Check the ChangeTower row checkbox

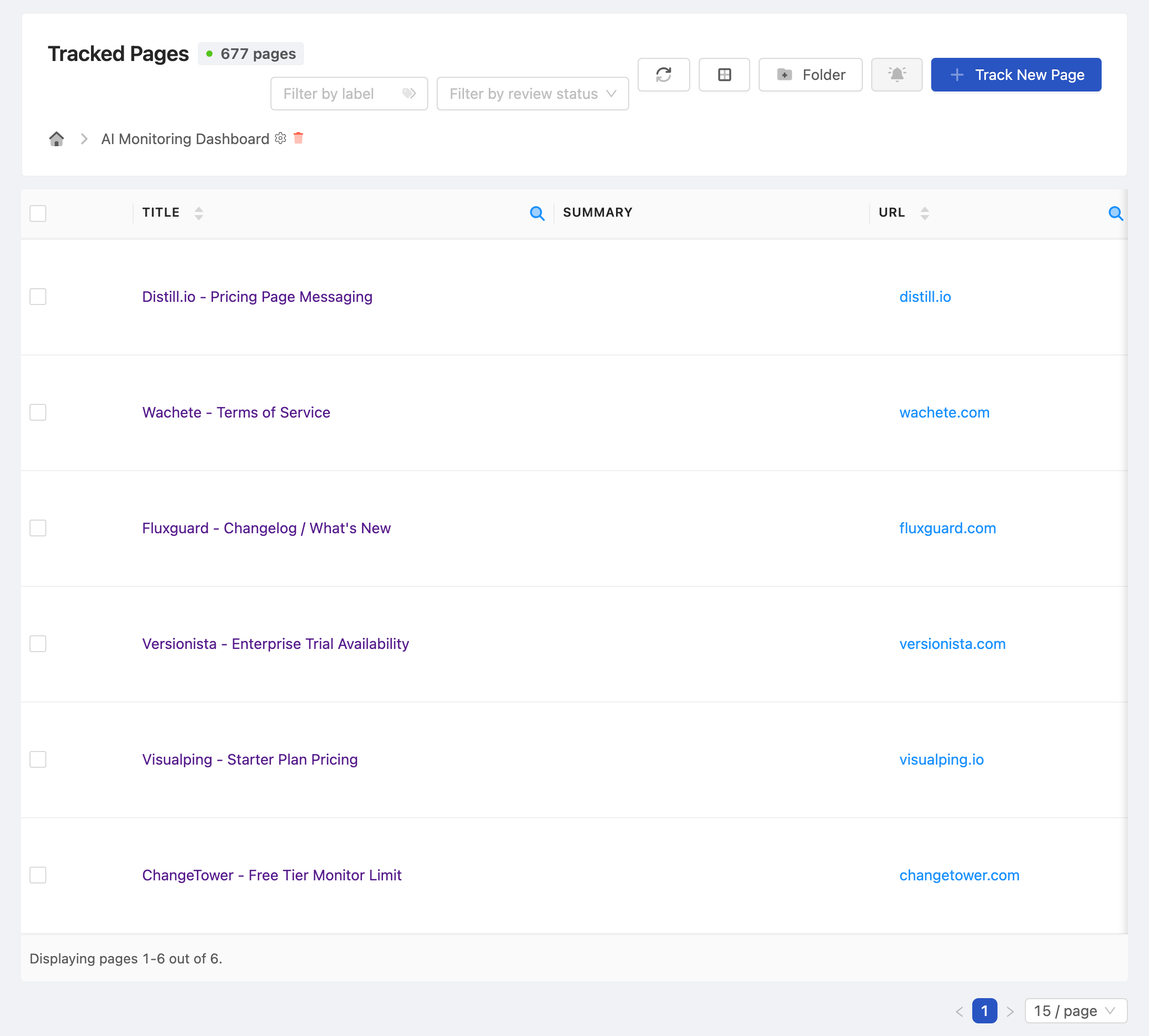pyautogui.click(x=37, y=875)
